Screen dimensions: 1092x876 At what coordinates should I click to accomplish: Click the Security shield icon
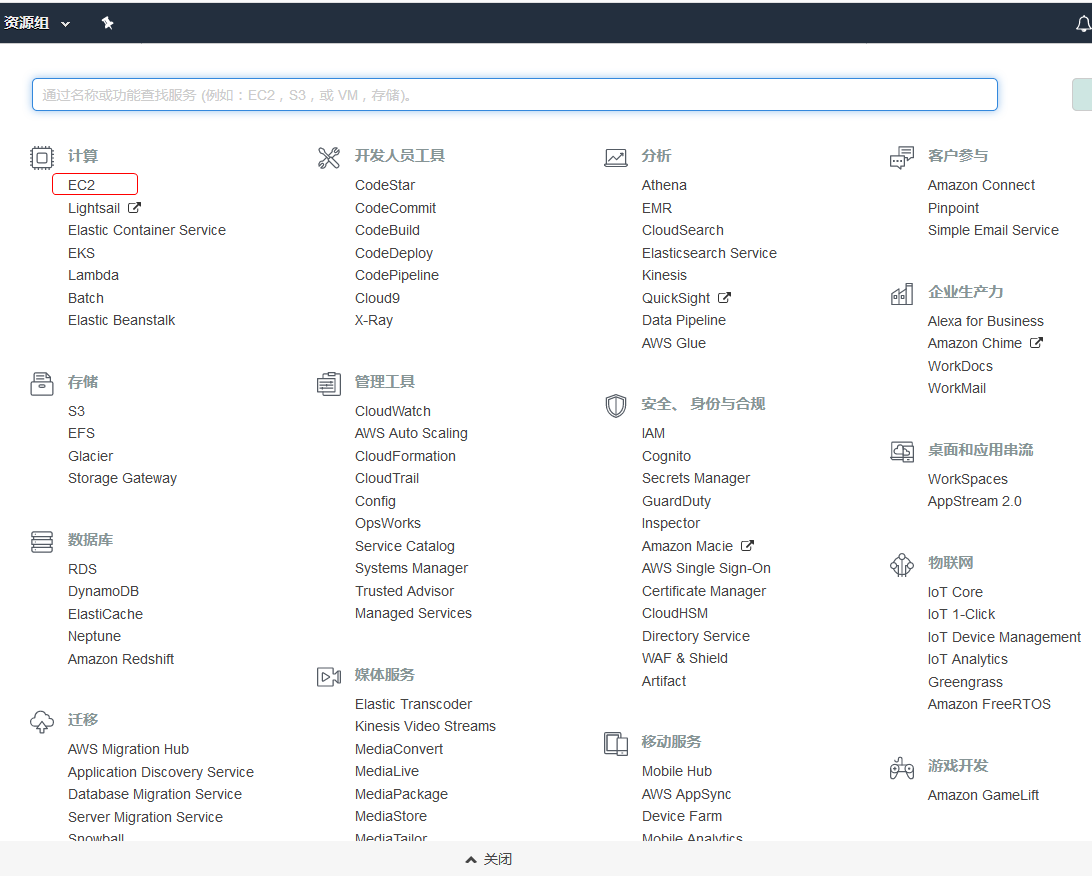pos(615,405)
